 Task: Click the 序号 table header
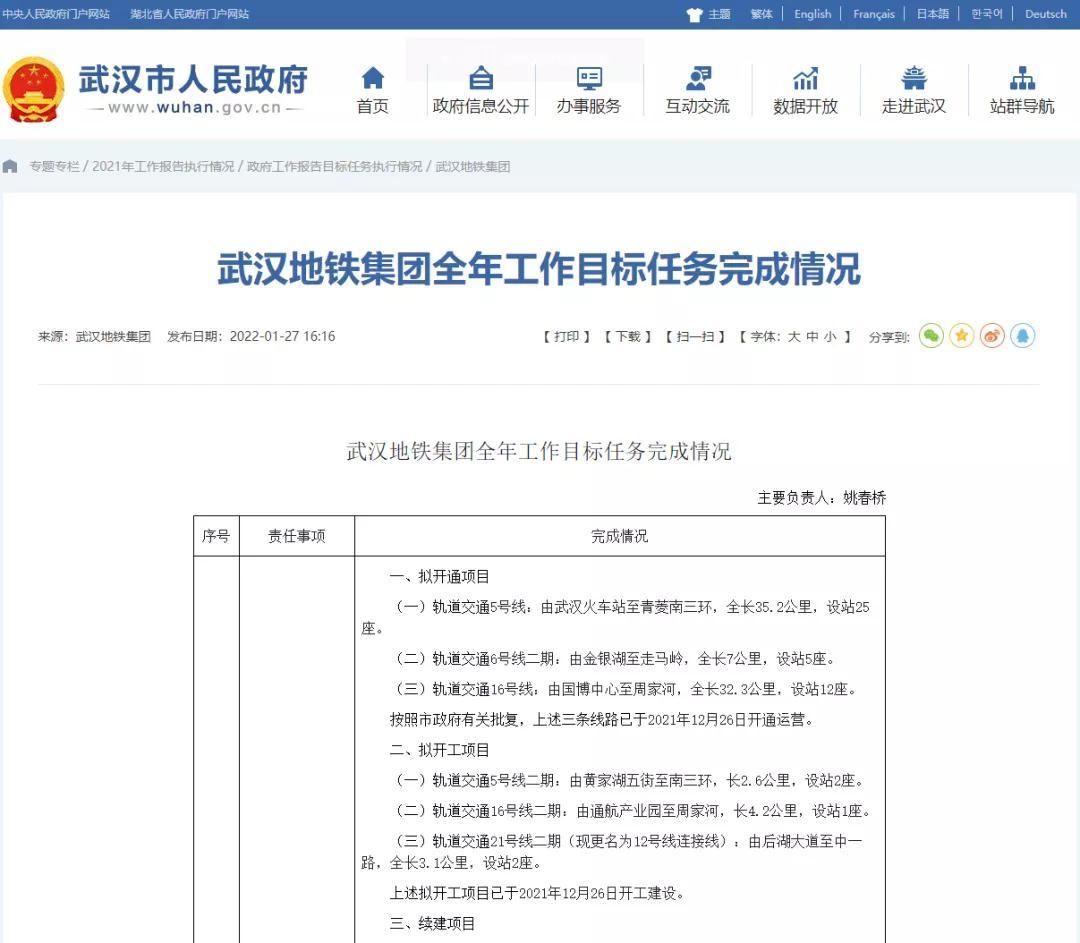point(216,536)
